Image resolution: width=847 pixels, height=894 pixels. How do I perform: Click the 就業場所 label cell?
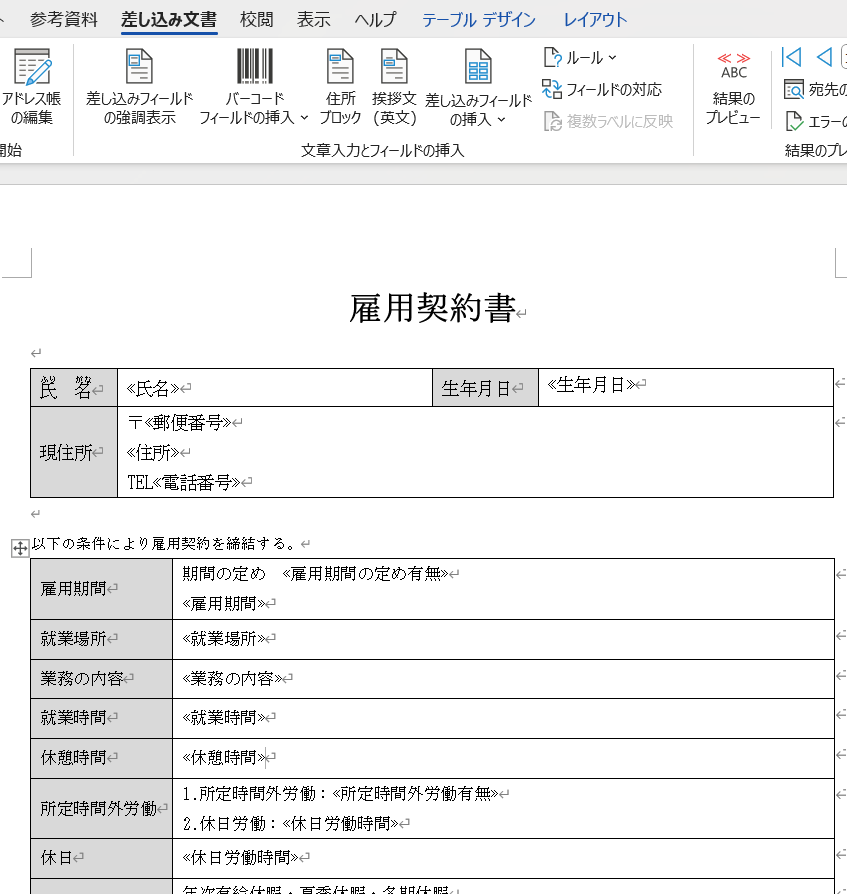click(x=101, y=639)
